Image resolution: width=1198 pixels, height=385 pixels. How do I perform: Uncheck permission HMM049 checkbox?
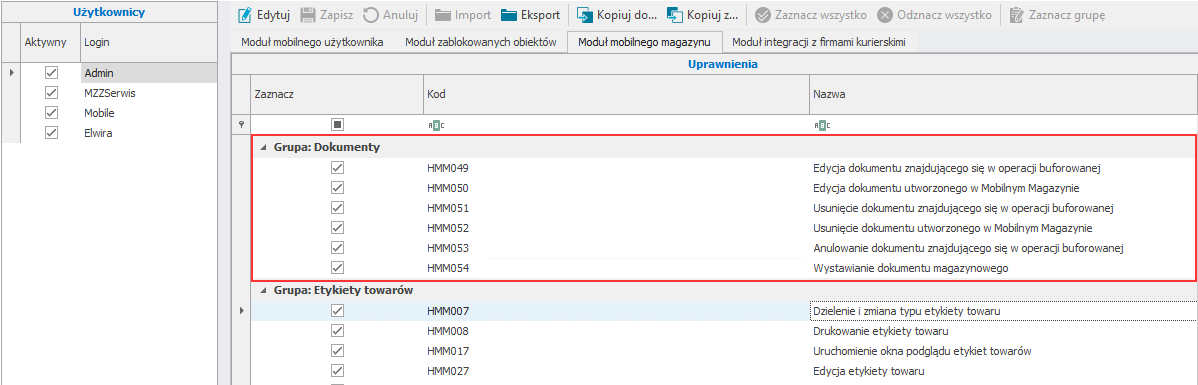coord(337,167)
